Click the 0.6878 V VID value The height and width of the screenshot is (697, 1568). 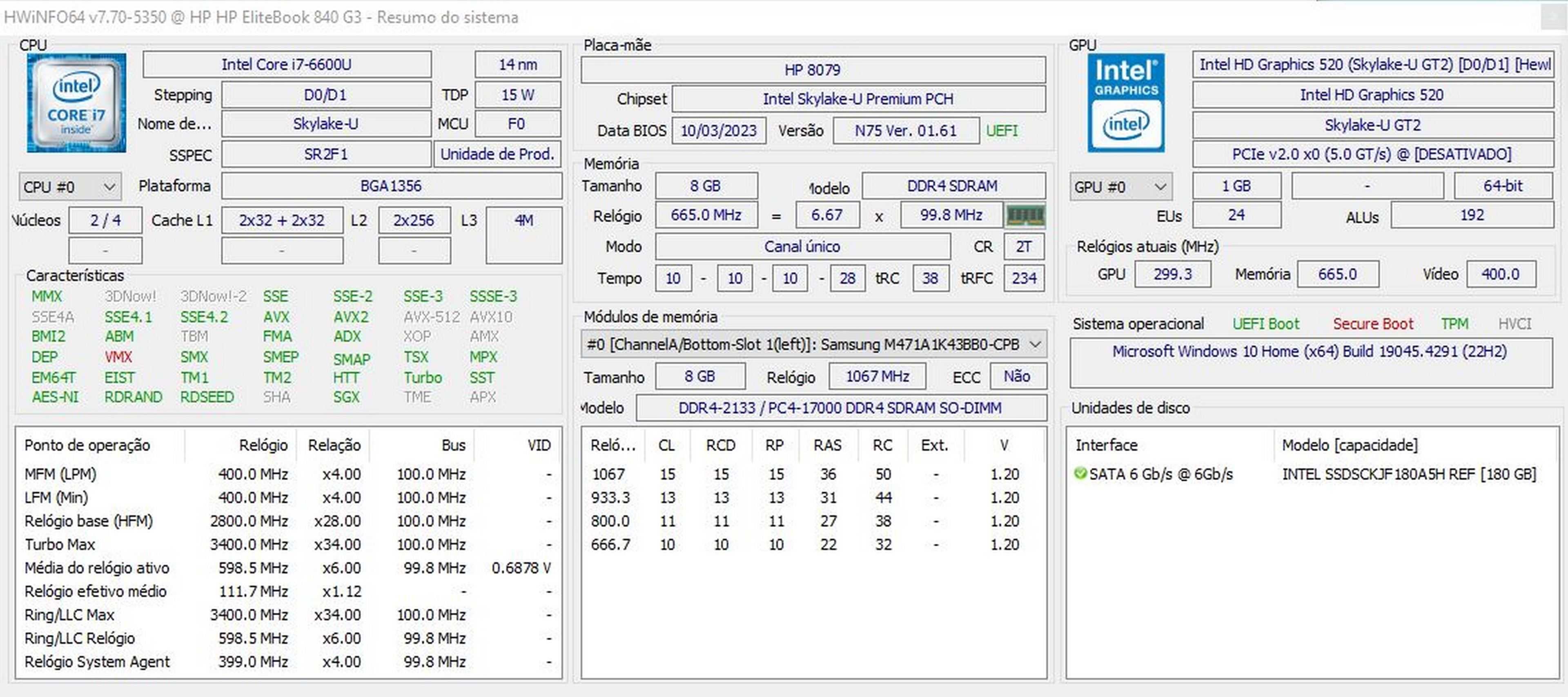click(x=521, y=568)
